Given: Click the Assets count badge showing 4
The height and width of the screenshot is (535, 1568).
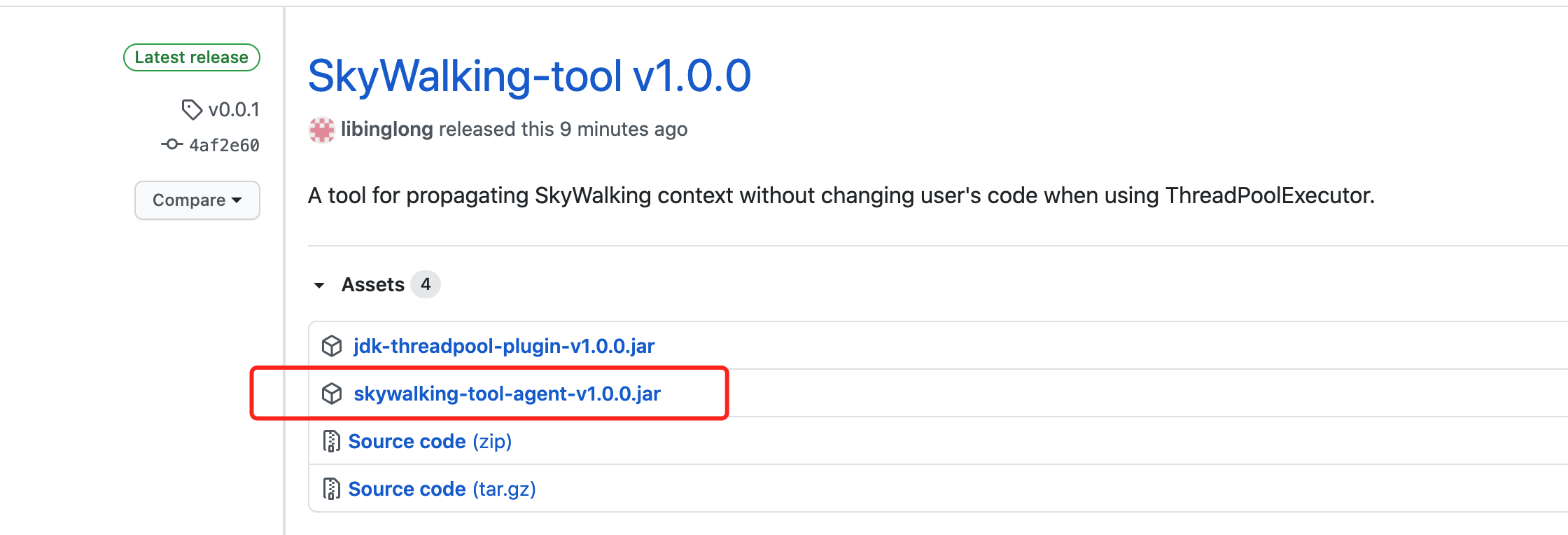Looking at the screenshot, I should (426, 284).
